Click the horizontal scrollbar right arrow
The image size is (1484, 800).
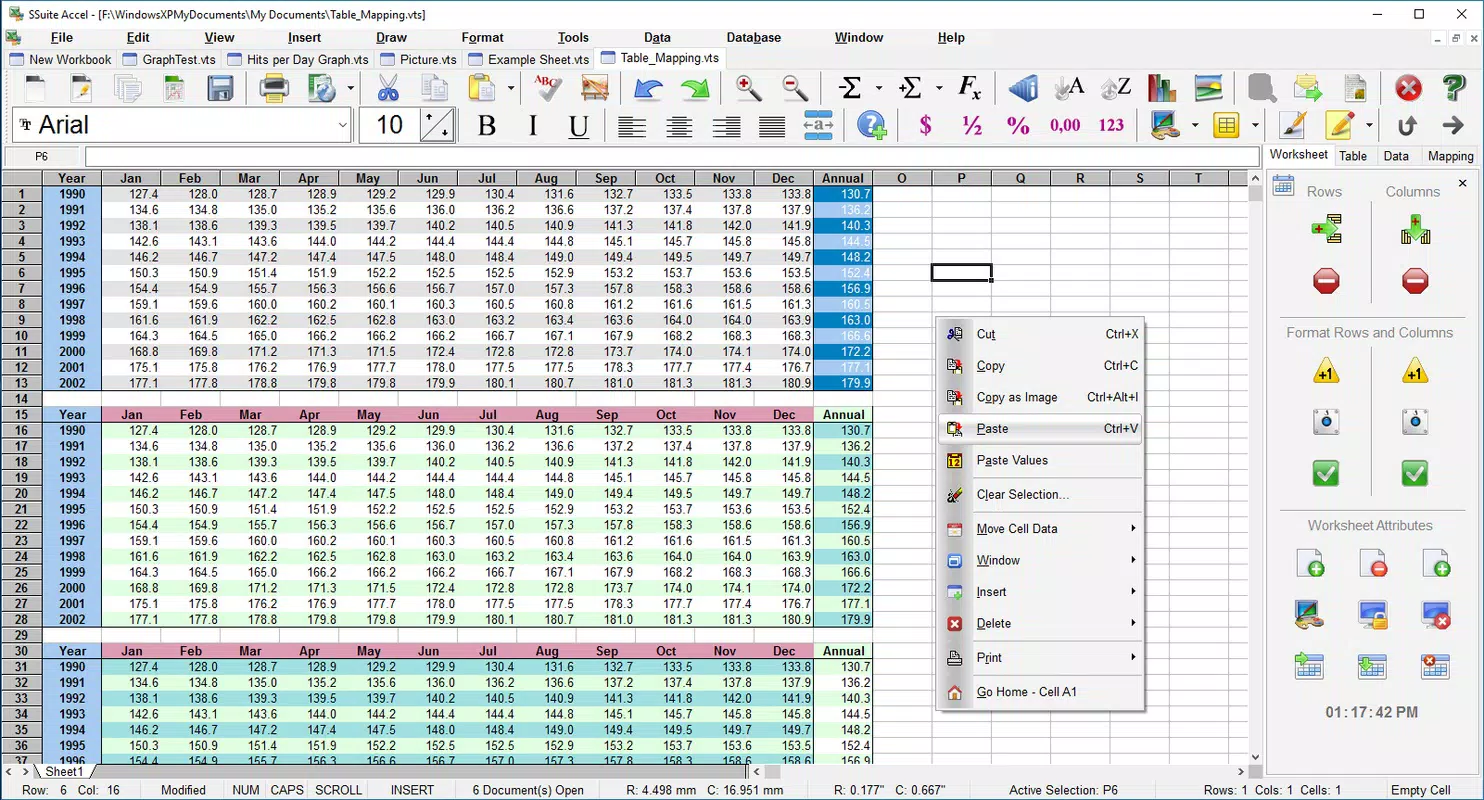pyautogui.click(x=1242, y=772)
